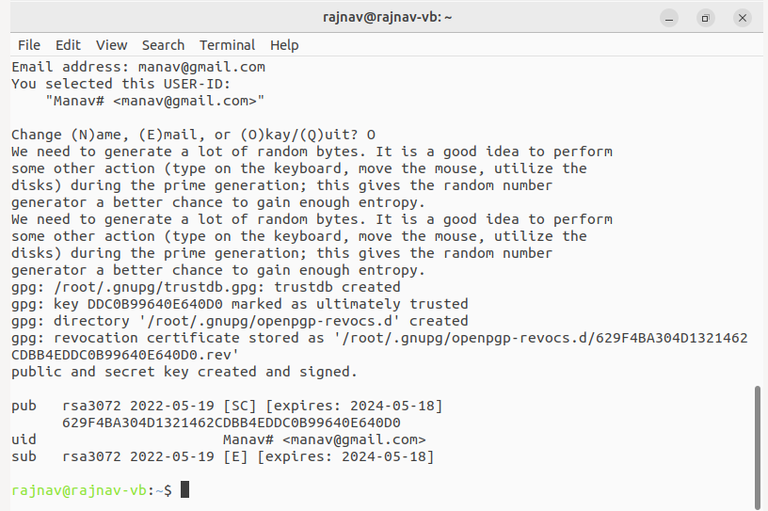The height and width of the screenshot is (511, 768).
Task: Open the Search menu
Action: click(x=163, y=45)
